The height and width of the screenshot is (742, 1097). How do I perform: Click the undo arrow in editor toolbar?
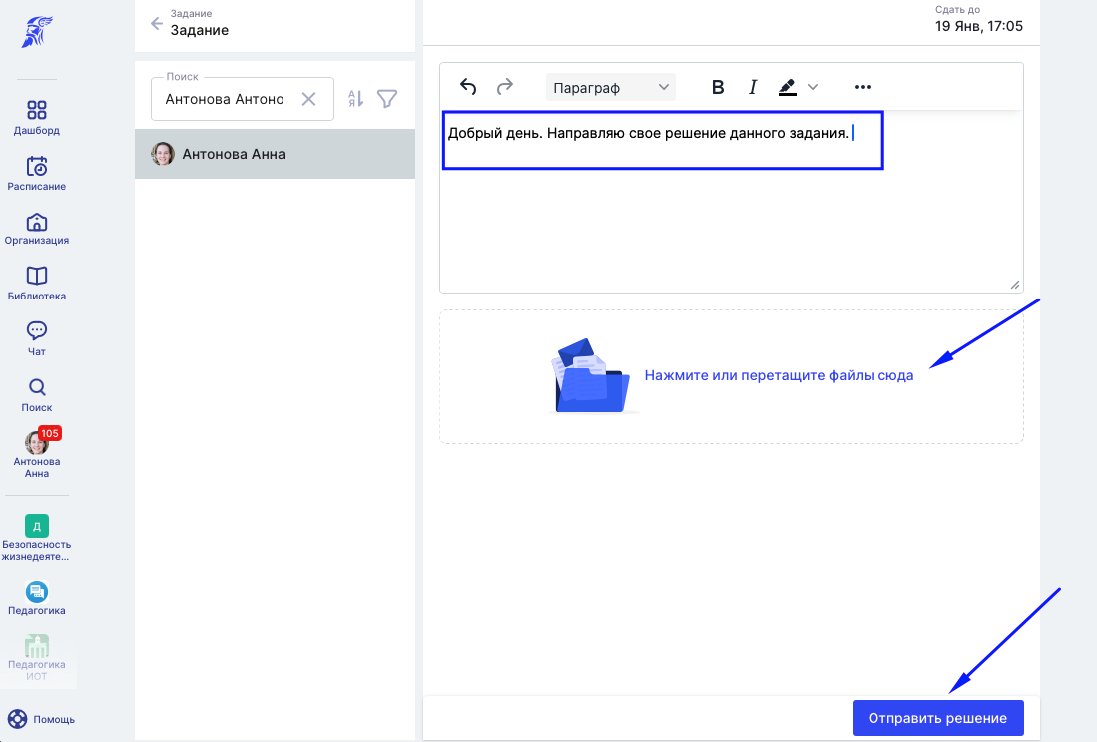point(468,87)
